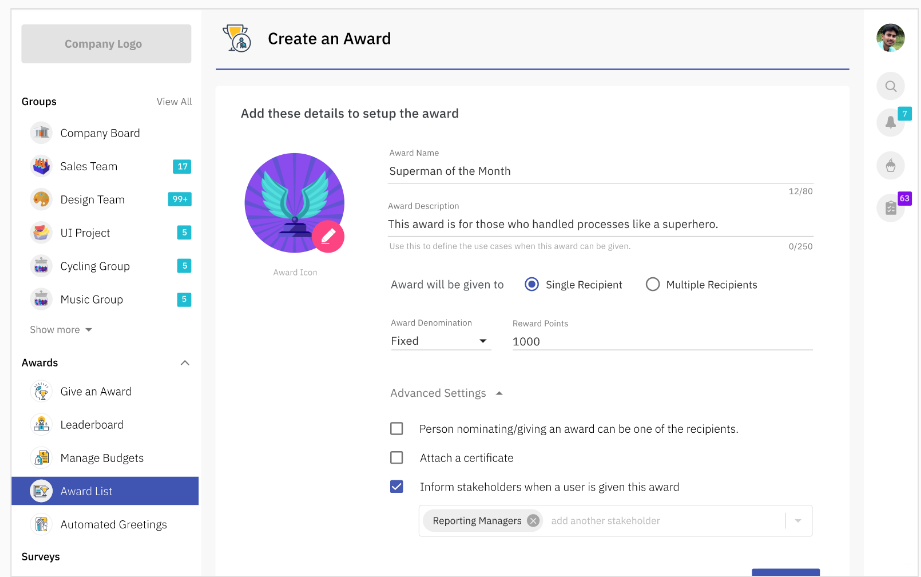Click the Reward Points input field
Viewport: 921px width, 577px height.
pos(662,341)
